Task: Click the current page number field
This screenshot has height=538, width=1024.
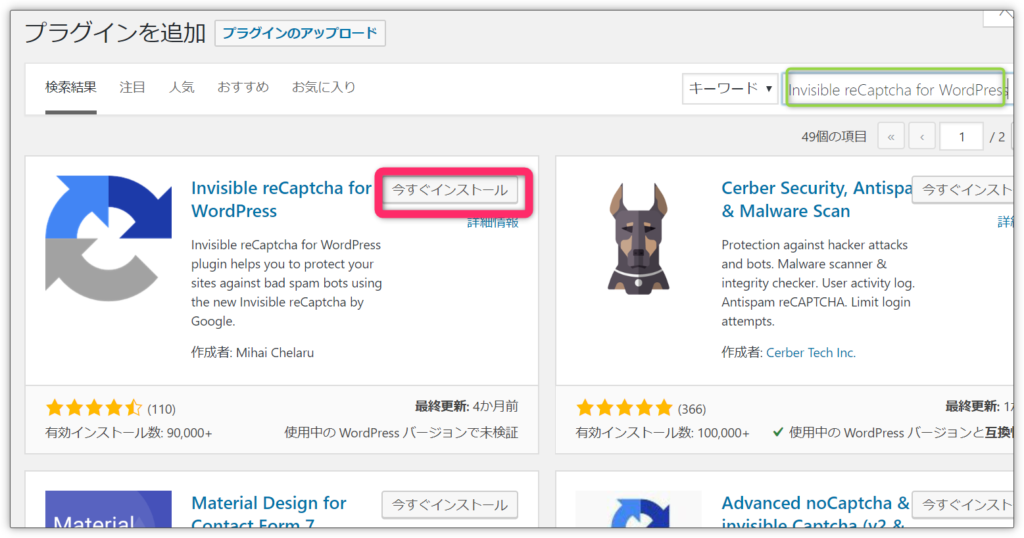Action: [x=962, y=136]
